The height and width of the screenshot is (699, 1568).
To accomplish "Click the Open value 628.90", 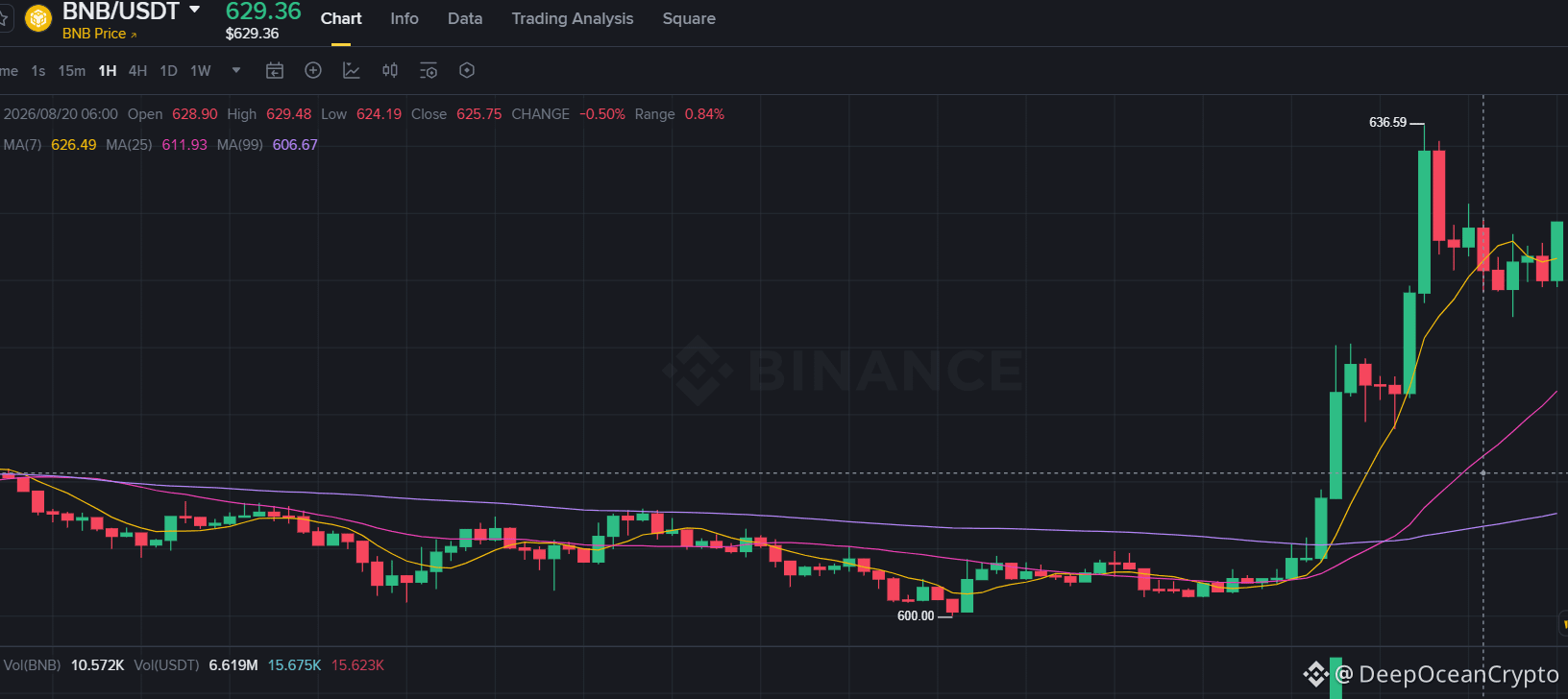I will pyautogui.click(x=195, y=114).
